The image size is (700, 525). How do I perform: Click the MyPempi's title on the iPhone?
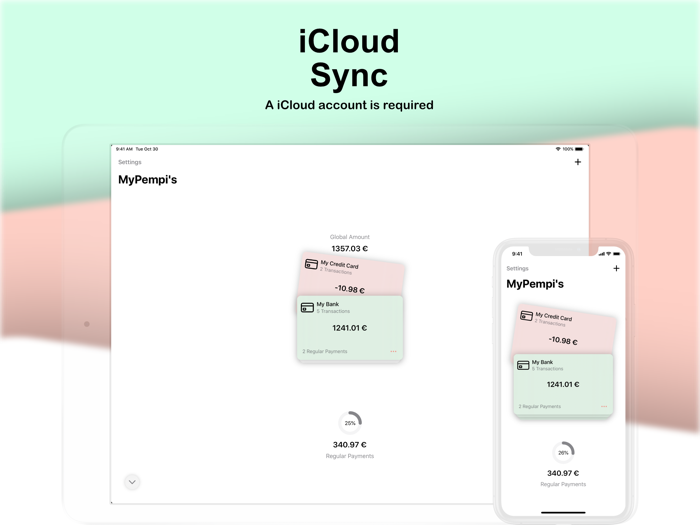point(535,284)
